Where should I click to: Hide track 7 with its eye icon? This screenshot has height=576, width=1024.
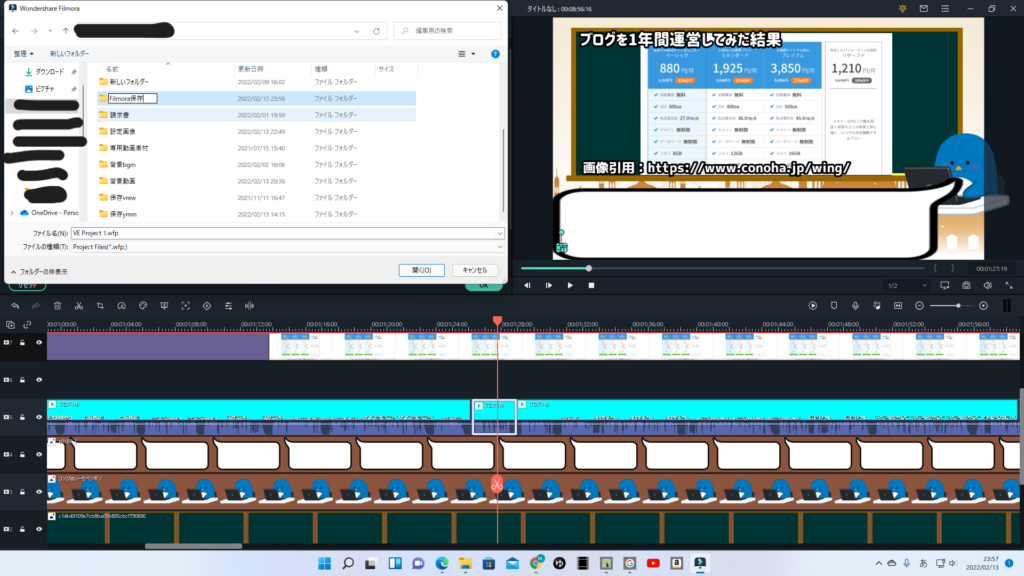(x=39, y=342)
